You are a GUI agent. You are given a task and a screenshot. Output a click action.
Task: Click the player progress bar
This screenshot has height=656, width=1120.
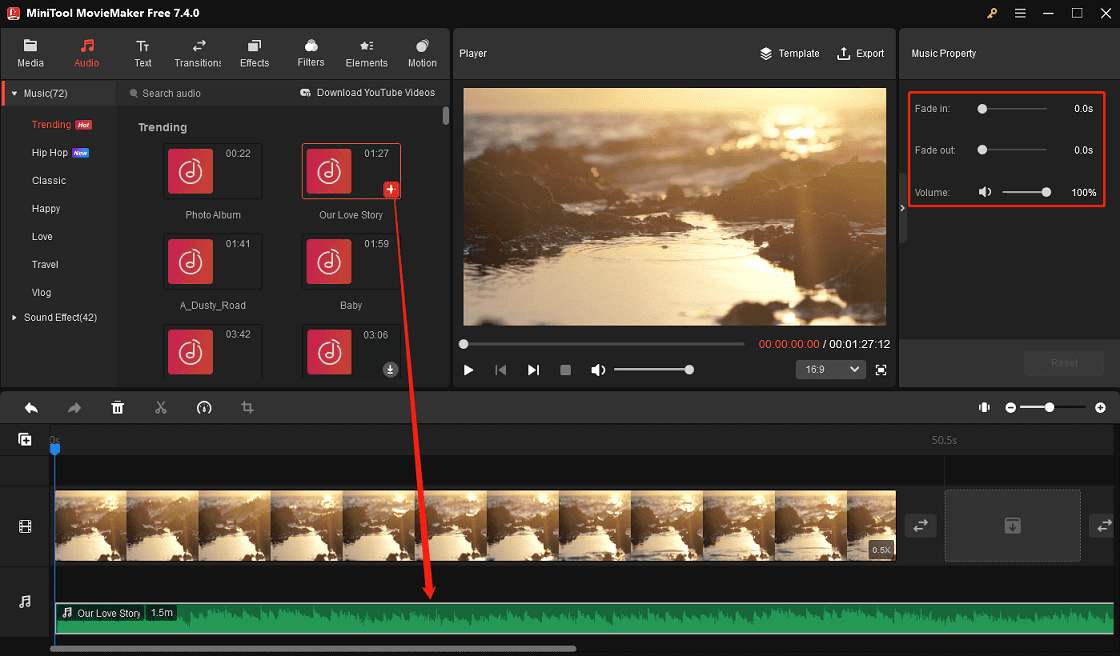(604, 344)
